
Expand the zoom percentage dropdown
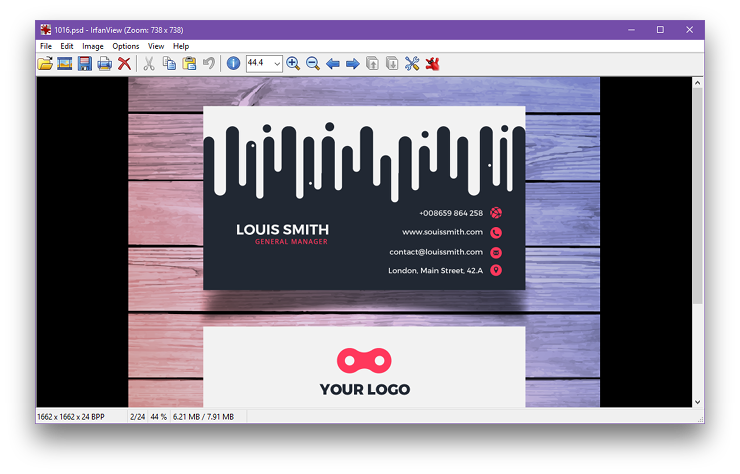coord(277,64)
